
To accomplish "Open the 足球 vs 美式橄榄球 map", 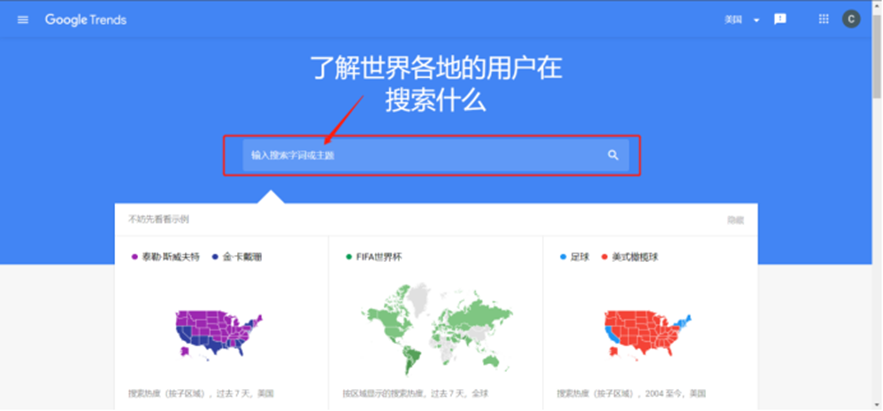I will pos(649,336).
